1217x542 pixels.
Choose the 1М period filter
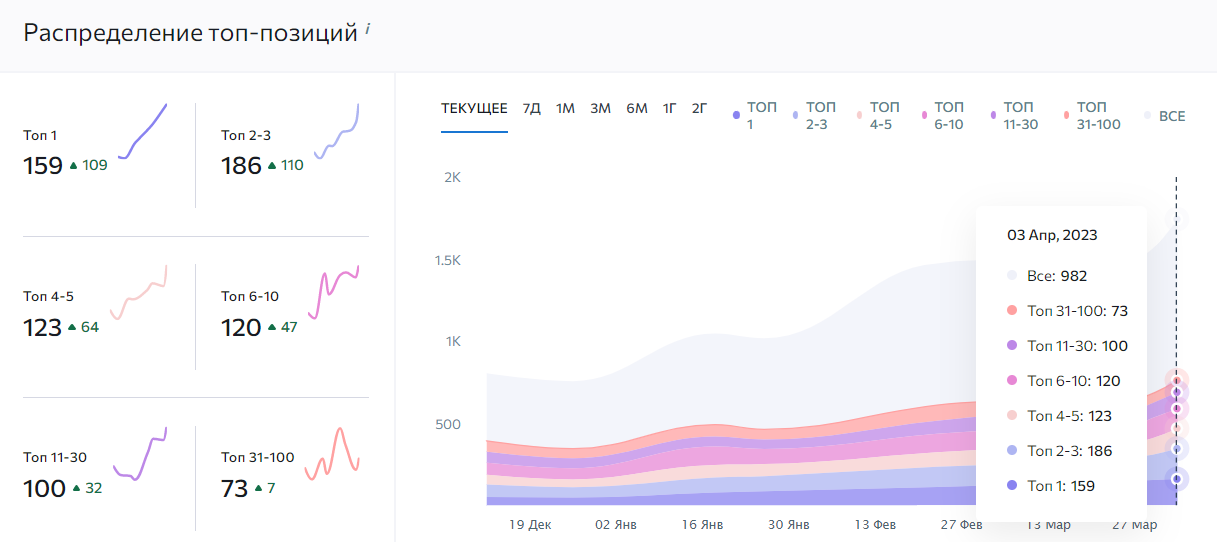pos(565,108)
